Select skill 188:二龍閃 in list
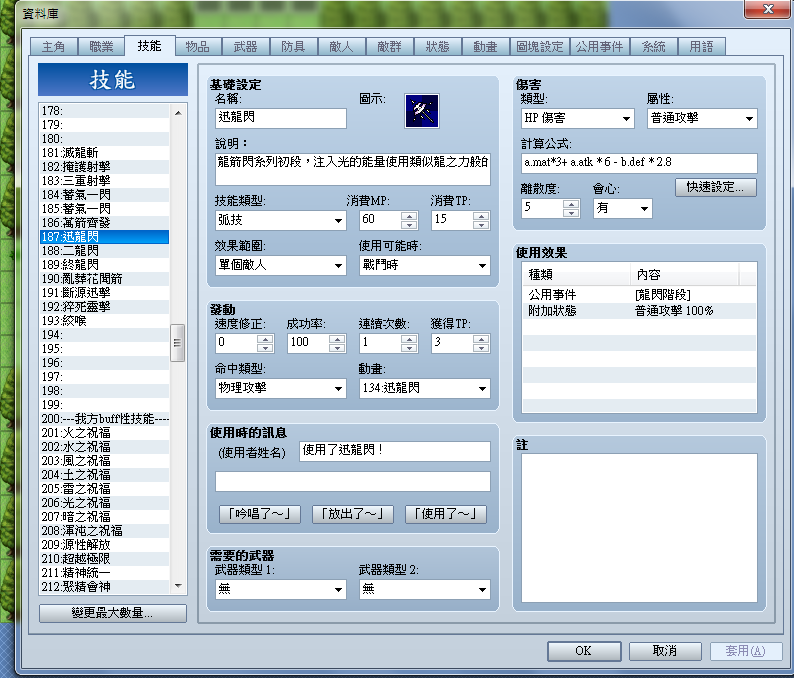Screen dimensions: 794x678 104,251
